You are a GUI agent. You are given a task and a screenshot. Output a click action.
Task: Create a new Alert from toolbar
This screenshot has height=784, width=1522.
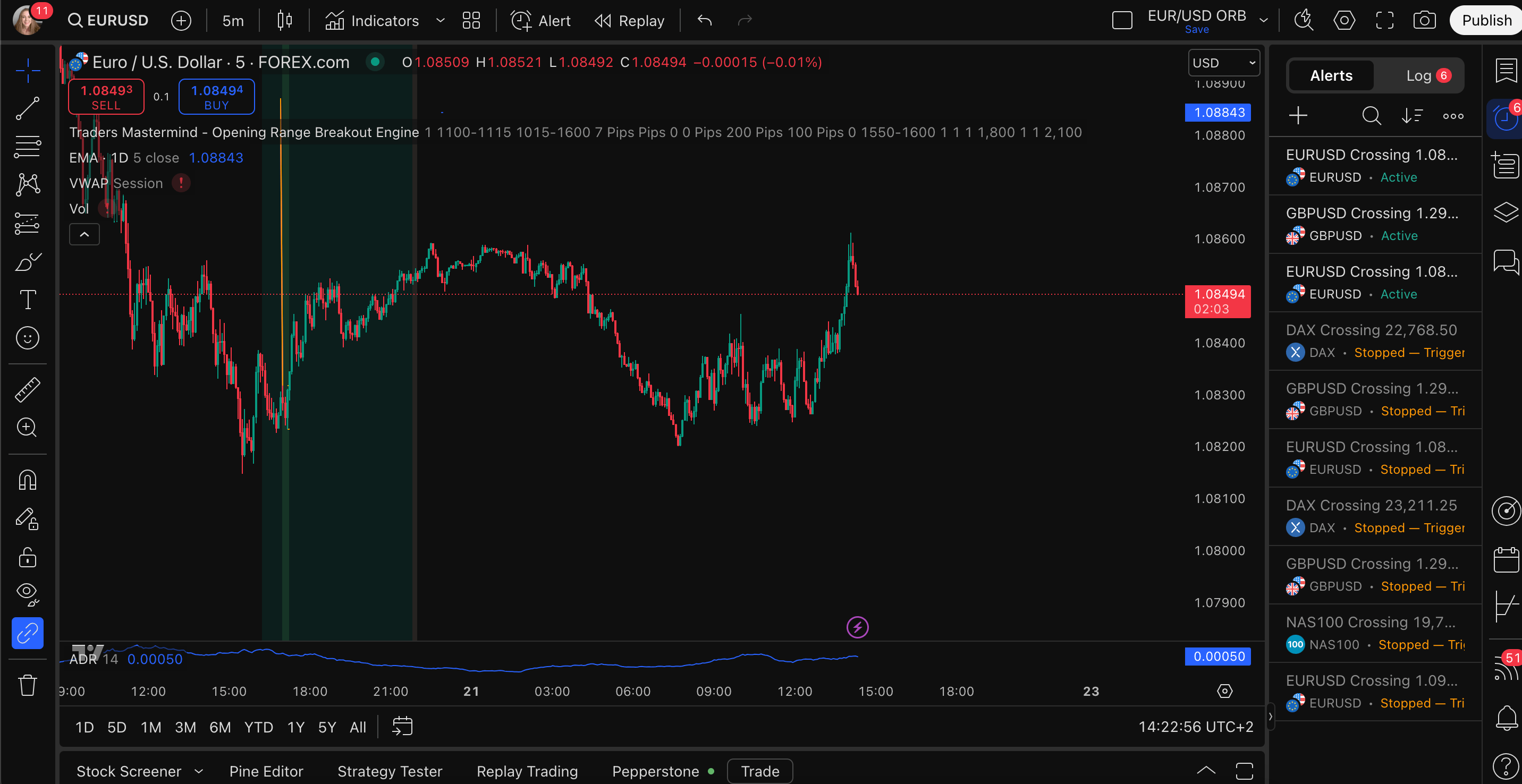[540, 21]
